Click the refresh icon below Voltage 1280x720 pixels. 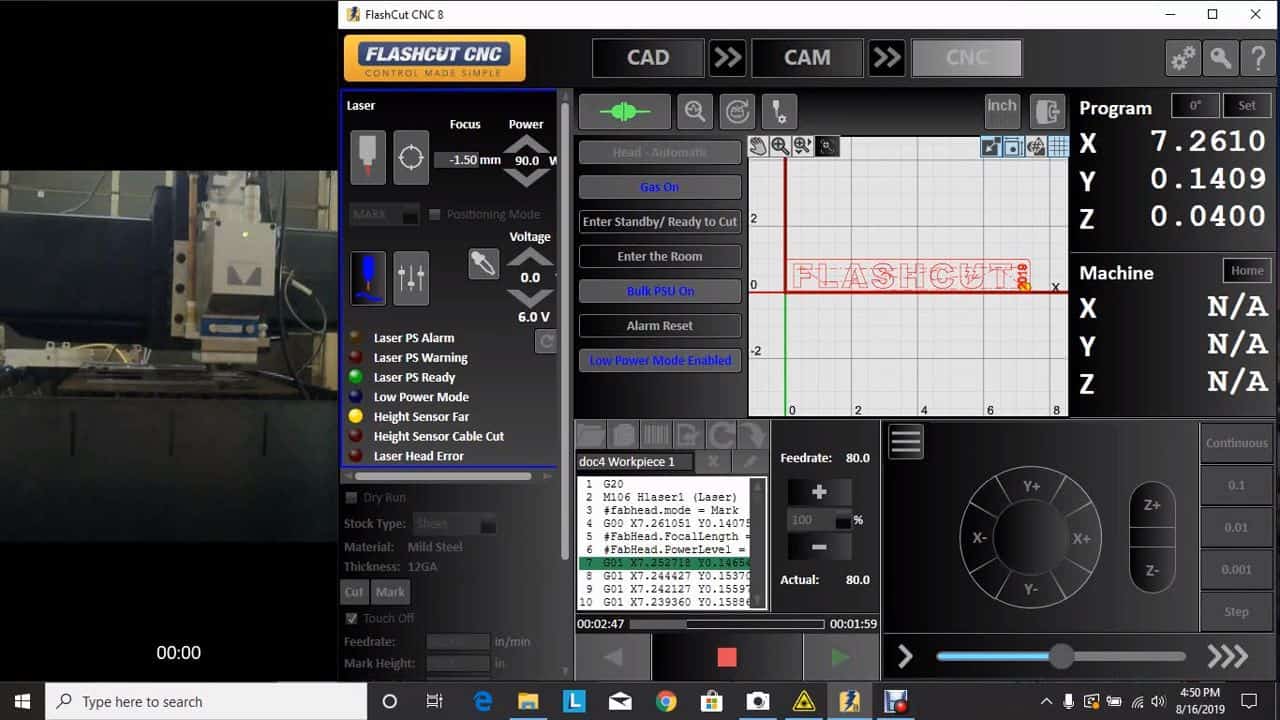(546, 341)
